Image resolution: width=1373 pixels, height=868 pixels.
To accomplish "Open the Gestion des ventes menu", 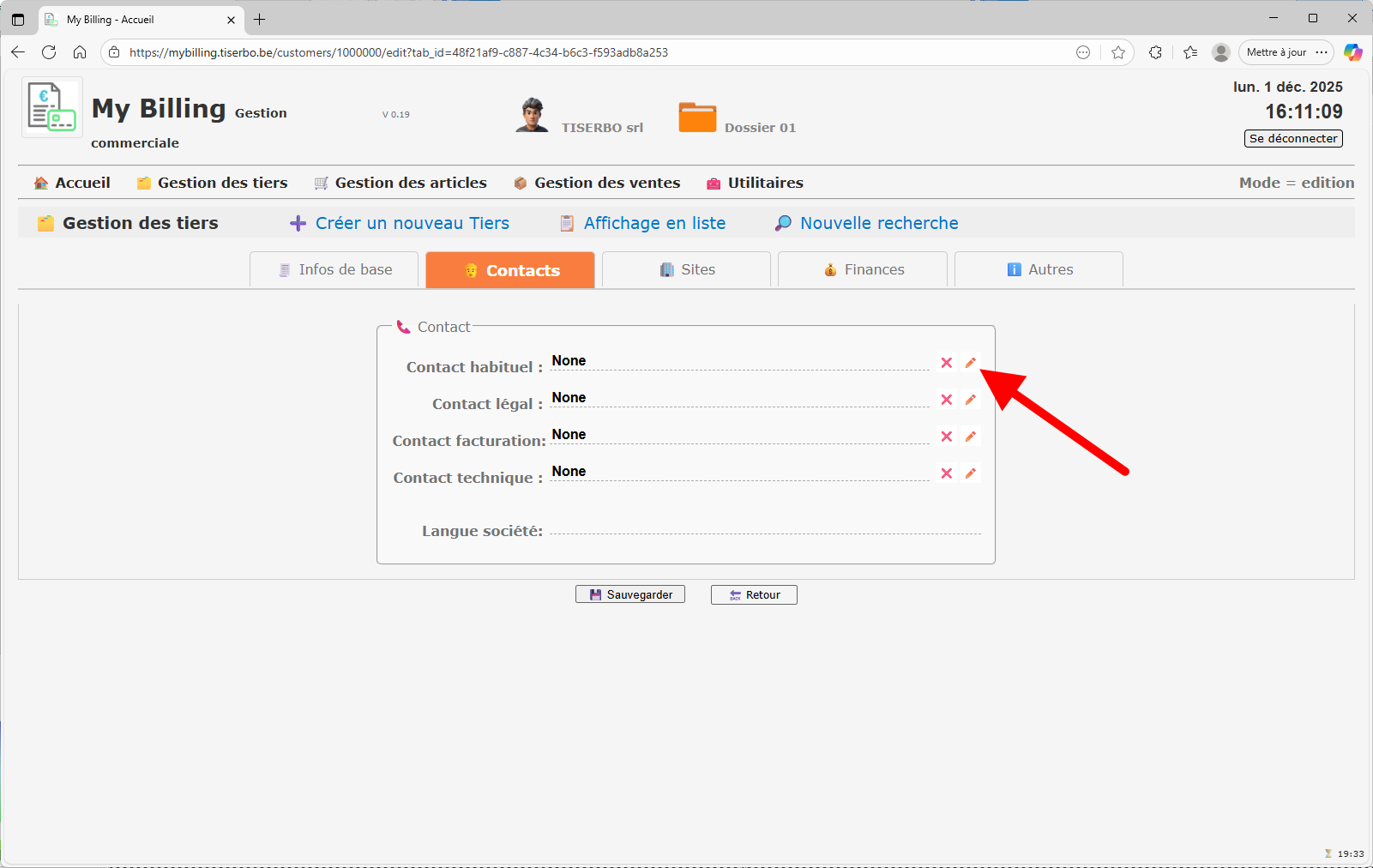I will [x=597, y=183].
